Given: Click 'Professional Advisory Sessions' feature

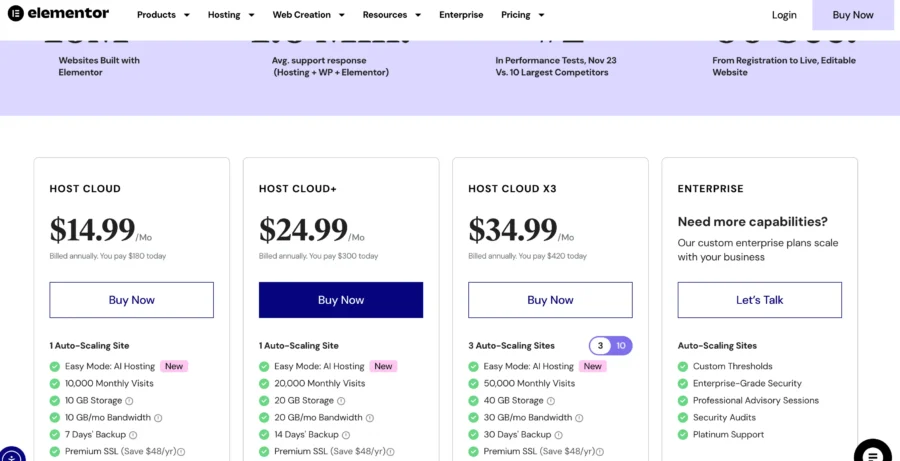Looking at the screenshot, I should 756,401.
